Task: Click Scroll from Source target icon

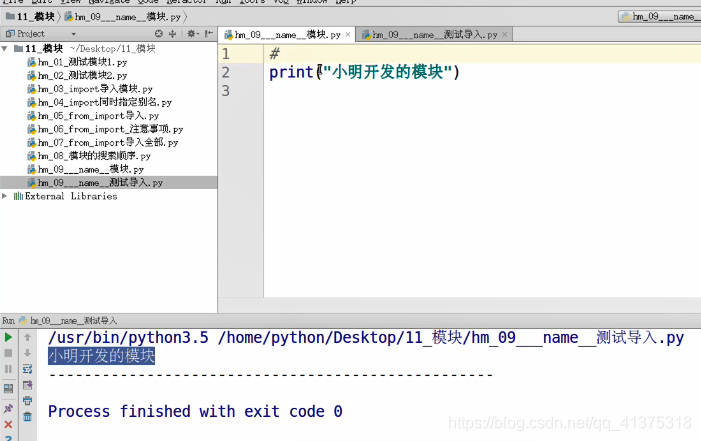Action: point(159,34)
